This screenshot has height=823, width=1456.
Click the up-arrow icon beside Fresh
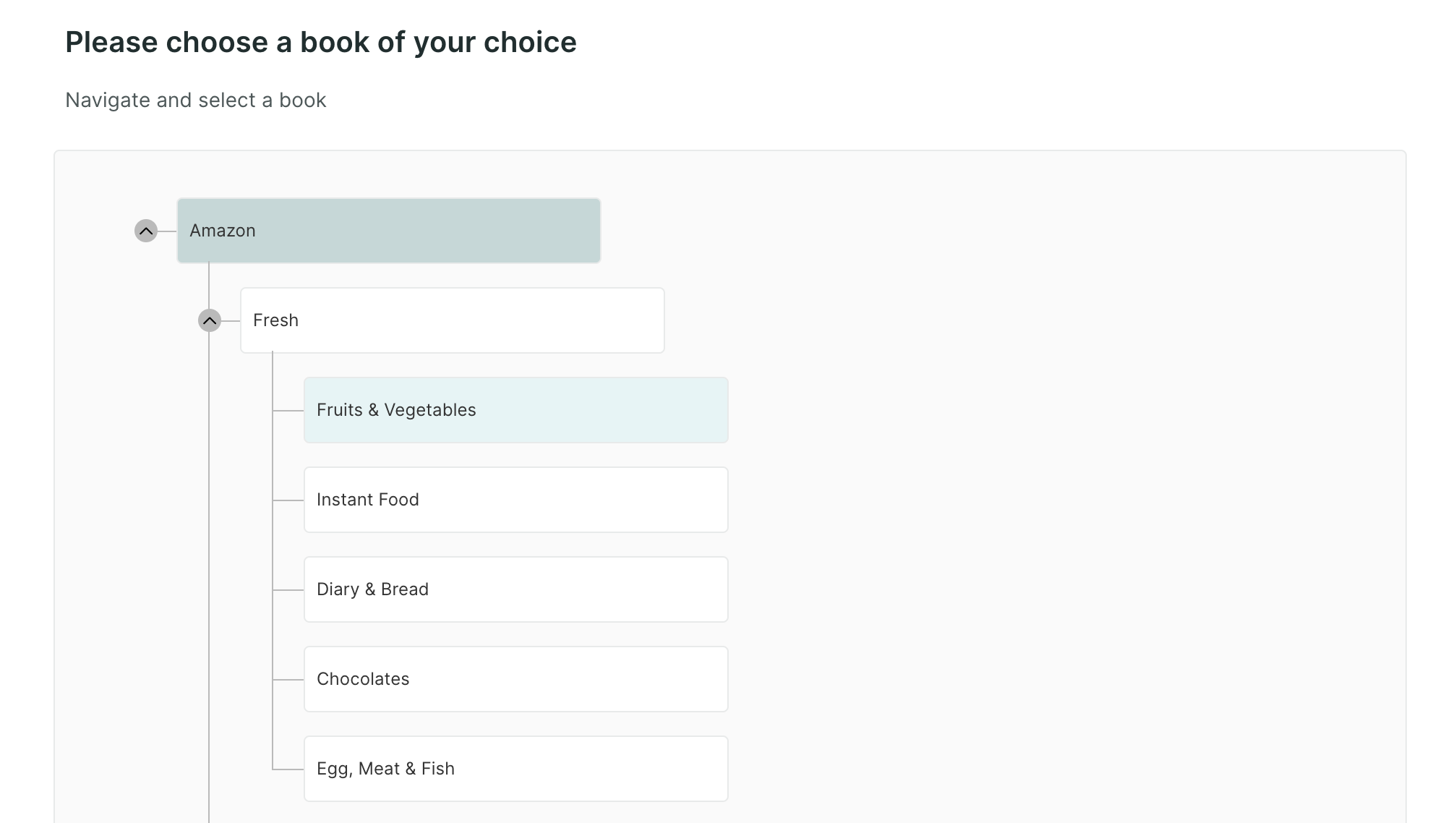coord(210,320)
